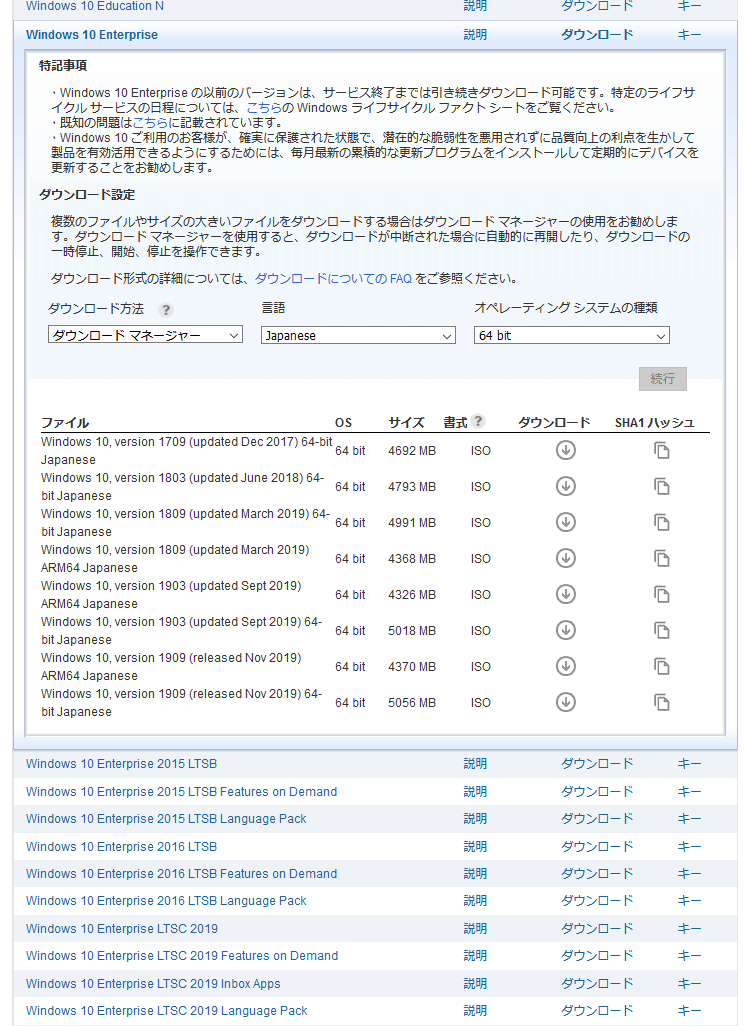Click the サイズ column header
The width and height of the screenshot is (744, 1026).
tap(406, 423)
